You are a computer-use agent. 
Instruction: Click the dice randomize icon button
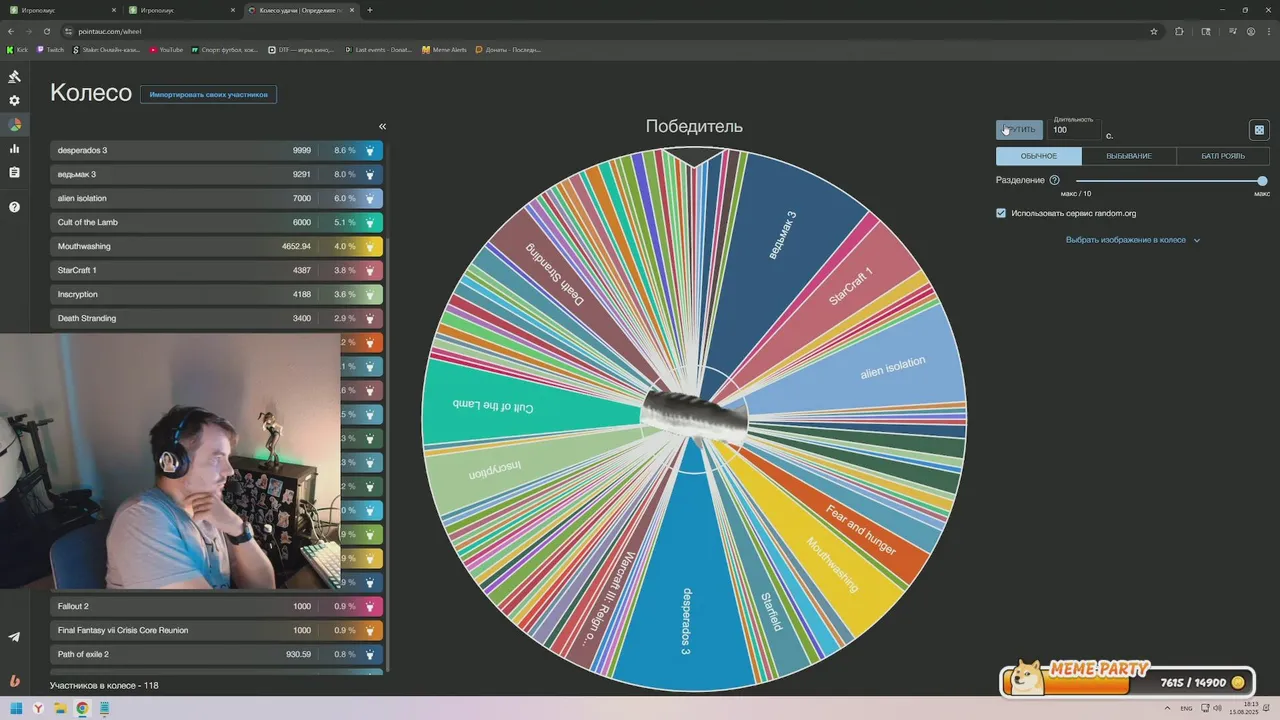pos(1259,130)
